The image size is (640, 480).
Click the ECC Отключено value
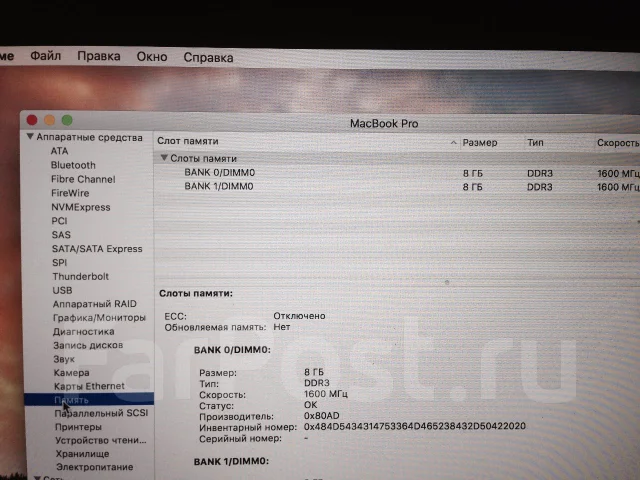pyautogui.click(x=299, y=316)
